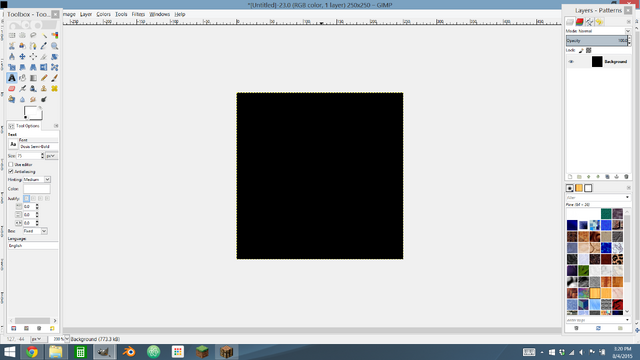
Task: Select the Fuzzy Select wand tool
Action: pyautogui.click(x=44, y=35)
